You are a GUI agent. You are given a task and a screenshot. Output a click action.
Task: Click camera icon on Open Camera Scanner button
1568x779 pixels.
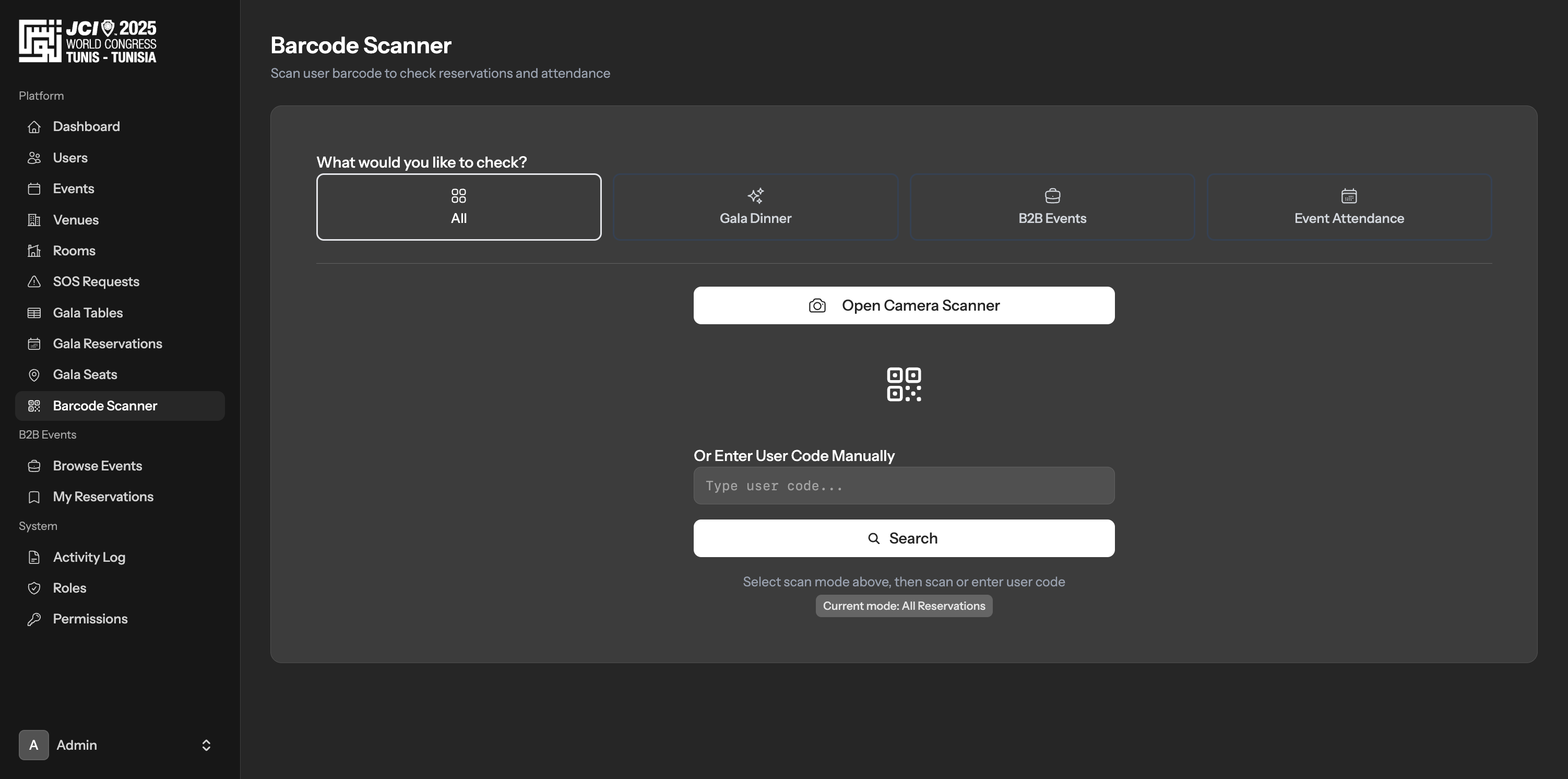pos(817,306)
